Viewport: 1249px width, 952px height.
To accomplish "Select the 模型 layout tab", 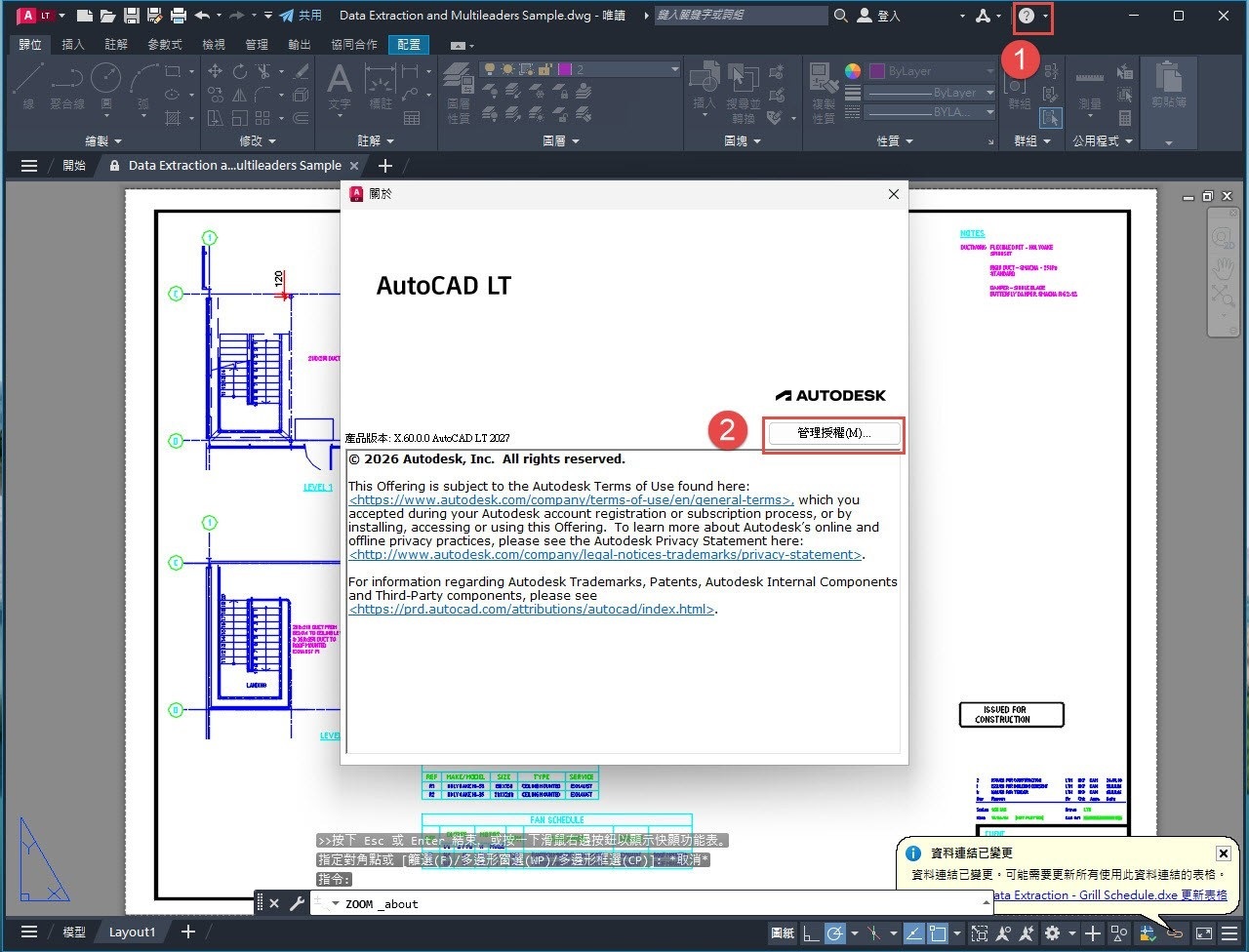I will tap(74, 932).
